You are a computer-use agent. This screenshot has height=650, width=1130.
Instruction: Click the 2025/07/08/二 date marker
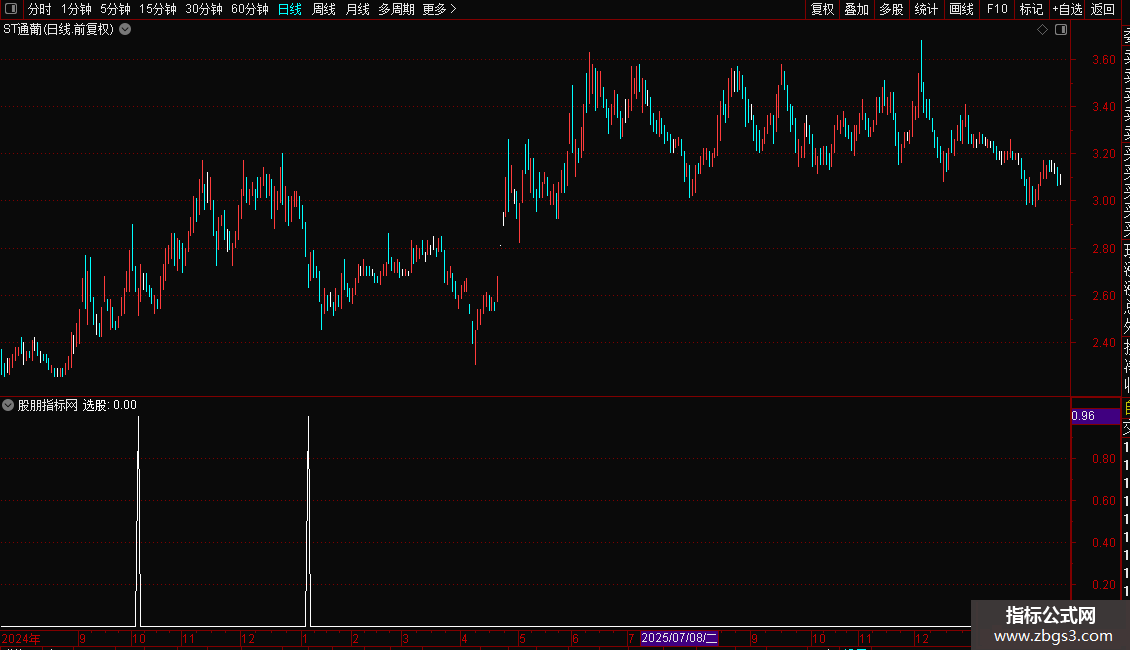click(679, 638)
